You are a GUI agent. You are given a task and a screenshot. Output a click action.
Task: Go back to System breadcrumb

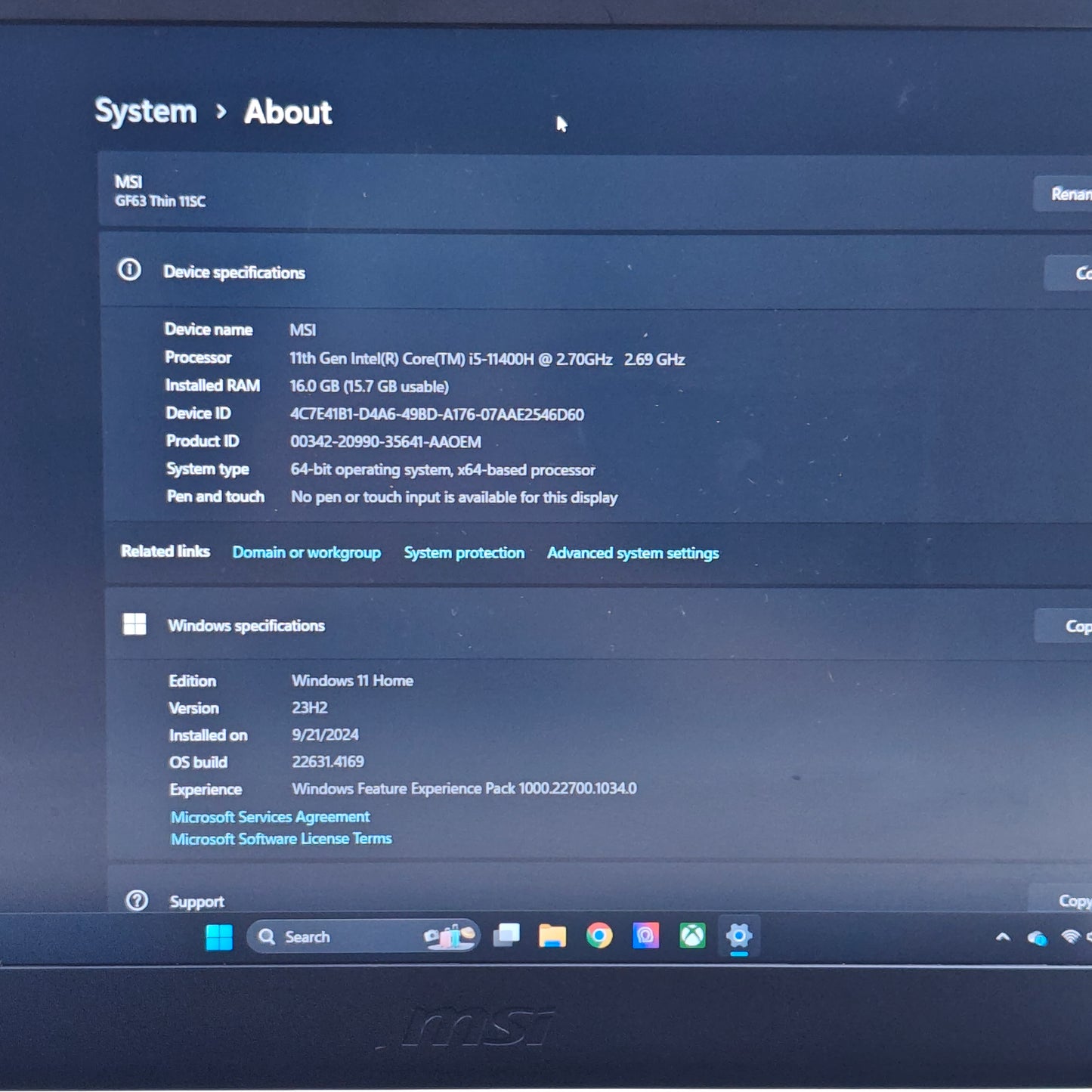pyautogui.click(x=146, y=111)
